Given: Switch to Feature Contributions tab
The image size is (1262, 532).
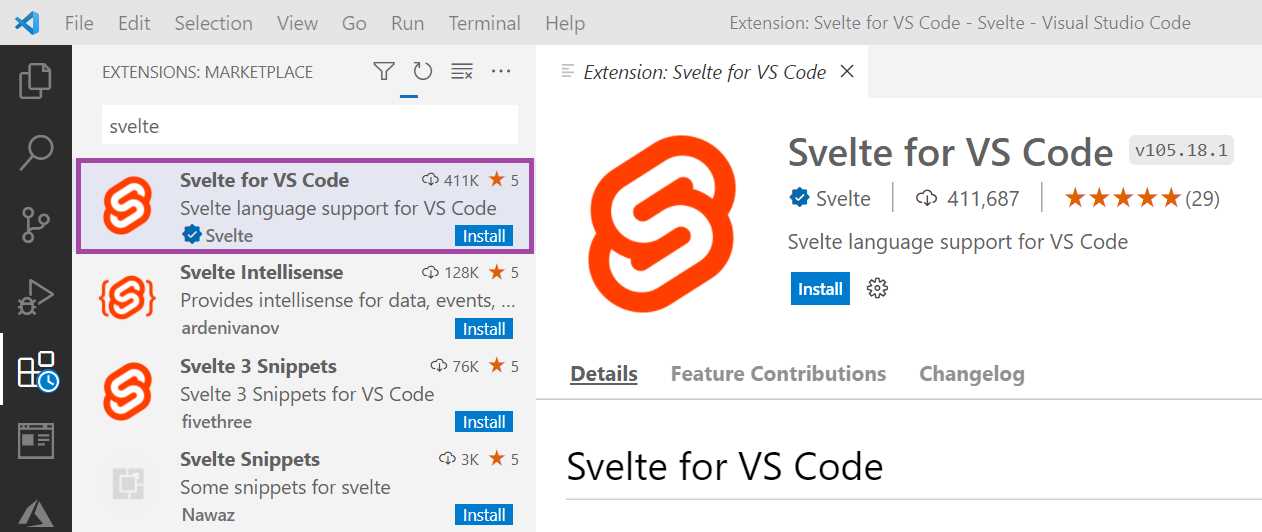Looking at the screenshot, I should point(778,374).
